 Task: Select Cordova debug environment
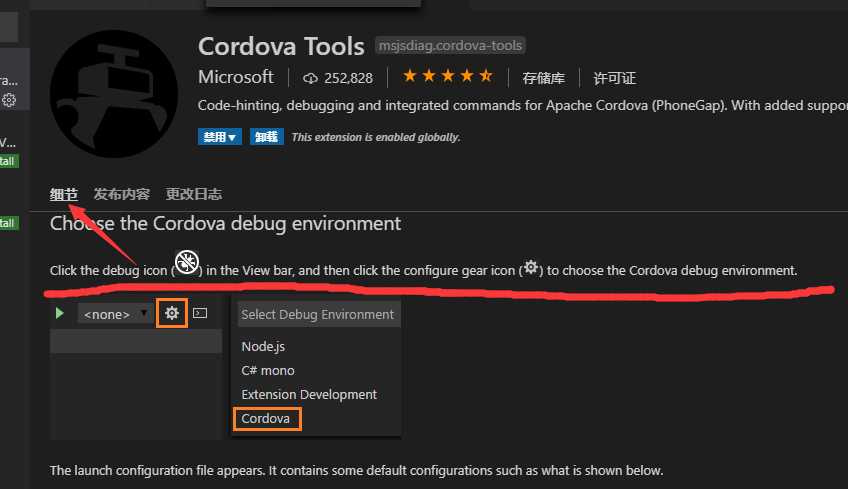[267, 419]
